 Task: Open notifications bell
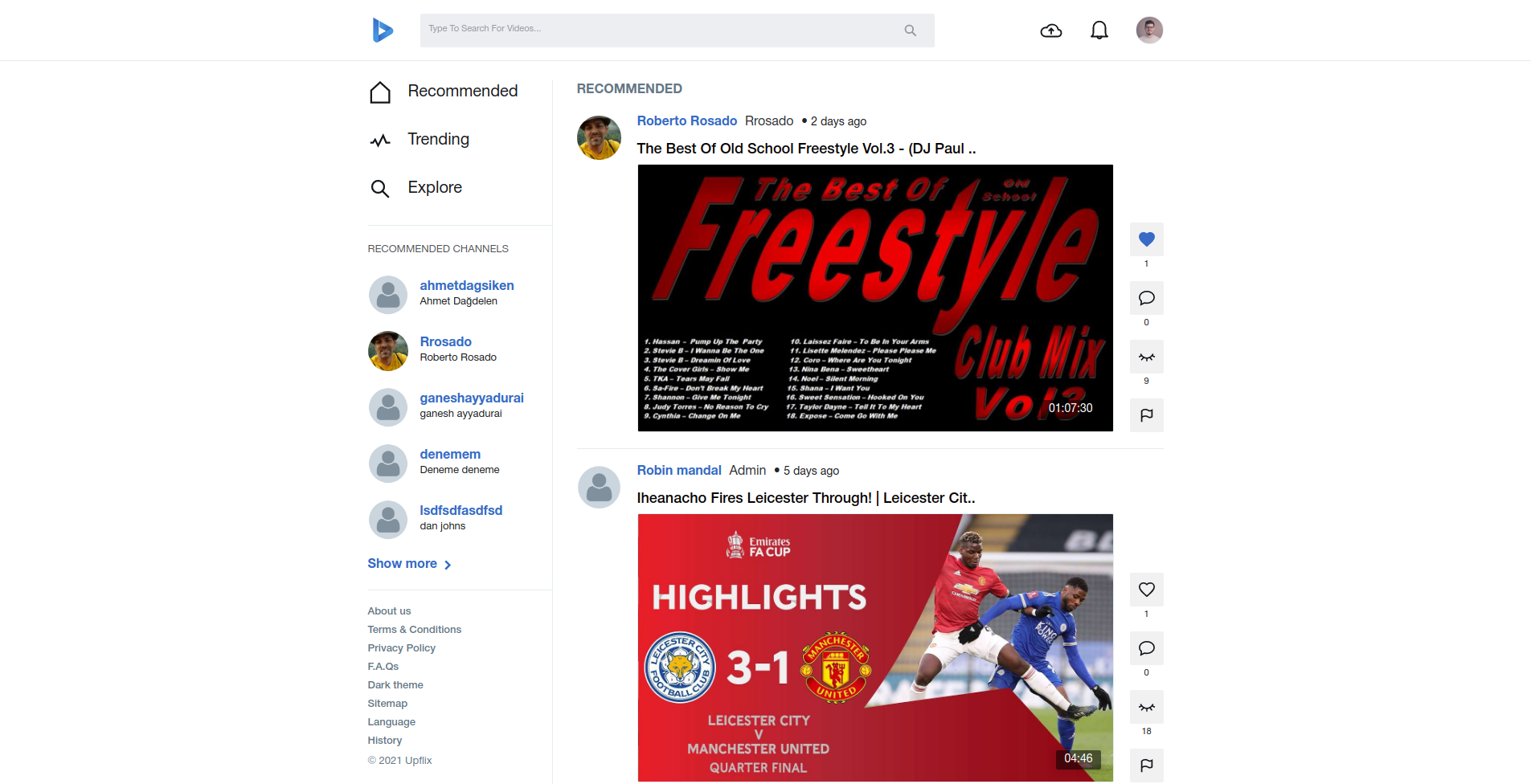point(1099,31)
